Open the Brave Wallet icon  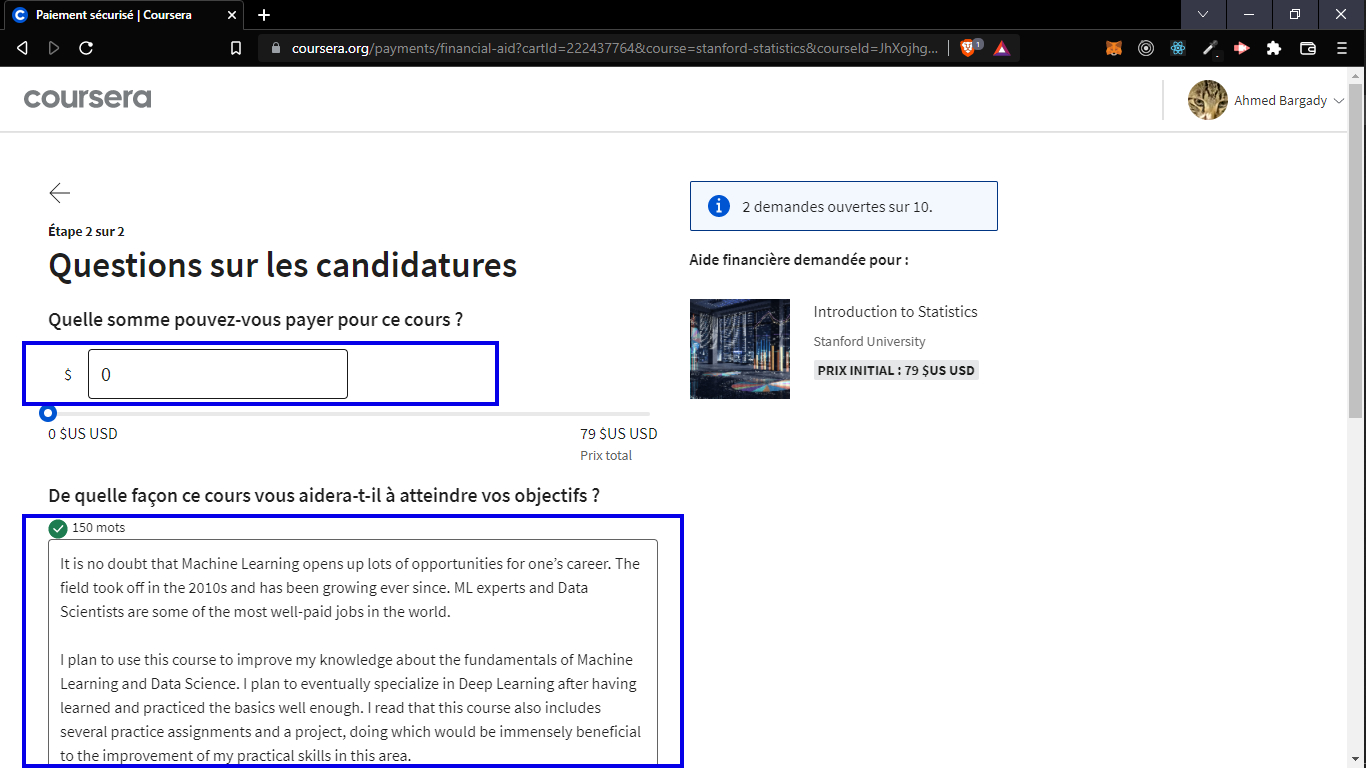click(1307, 48)
